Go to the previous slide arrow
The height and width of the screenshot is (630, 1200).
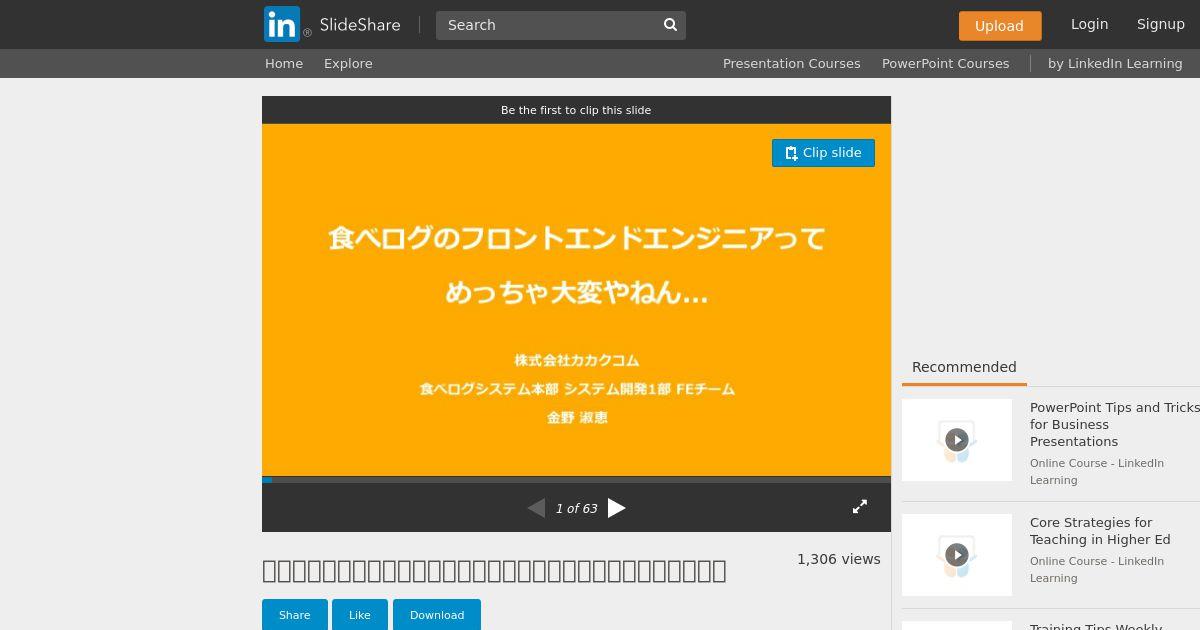click(536, 508)
